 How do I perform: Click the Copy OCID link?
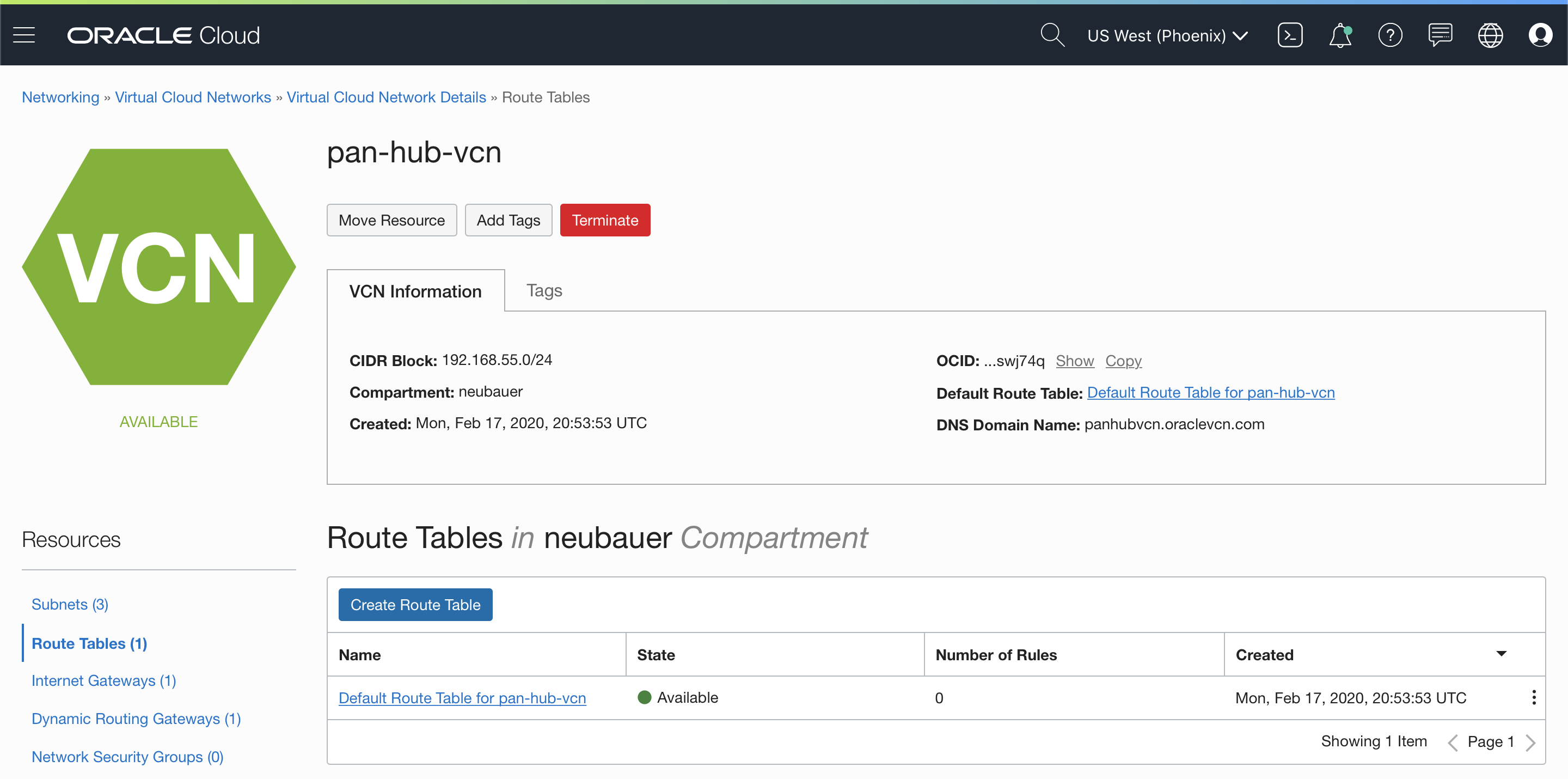[1123, 361]
